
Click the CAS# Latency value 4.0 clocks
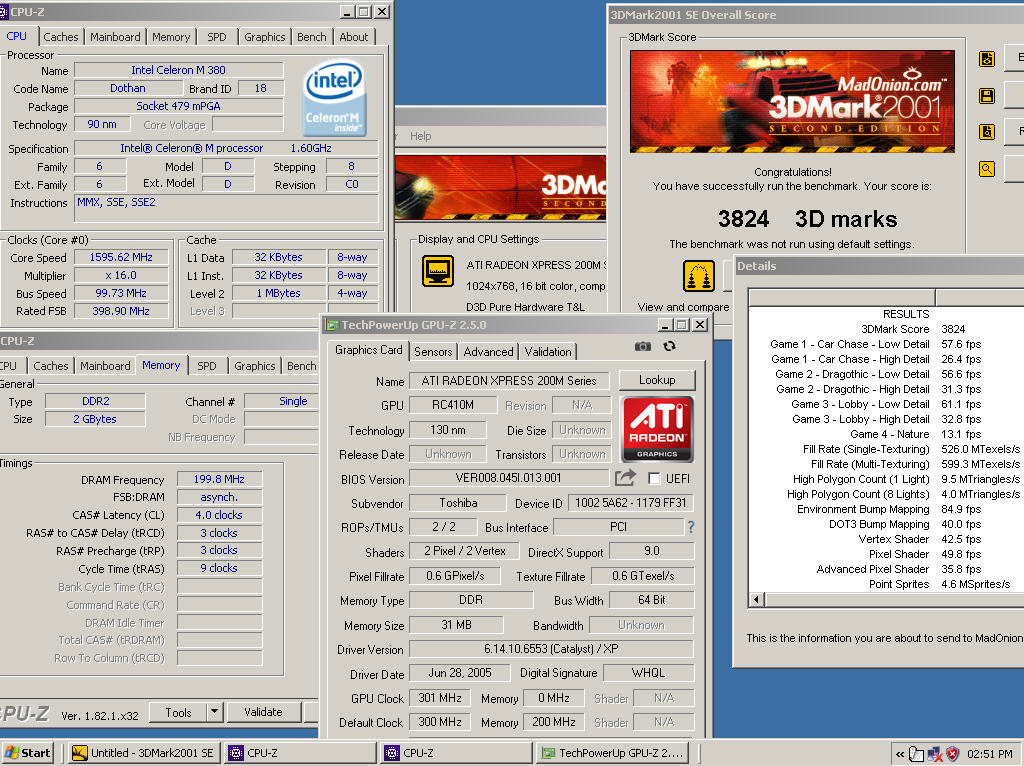219,515
